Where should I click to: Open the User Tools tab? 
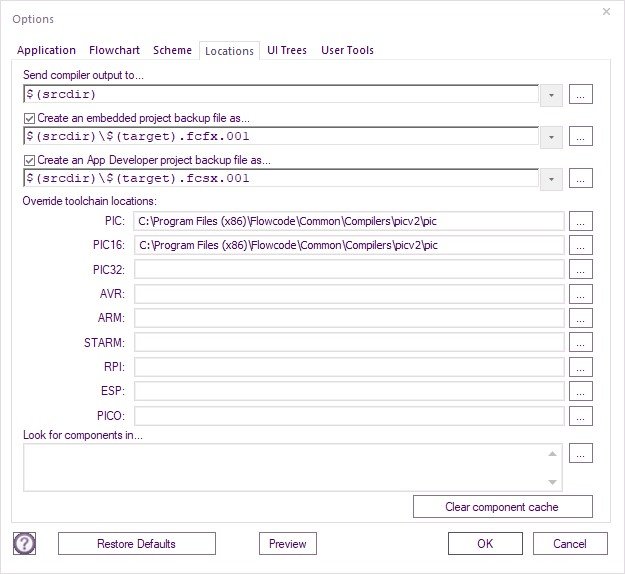coord(347,50)
